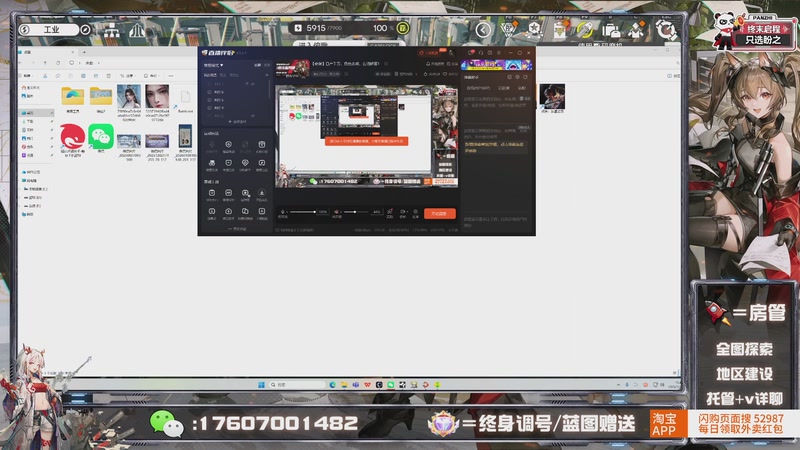The height and width of the screenshot is (450, 800).
Task: Click the compass icon next to 工业 in game bar
Action: pos(85,30)
